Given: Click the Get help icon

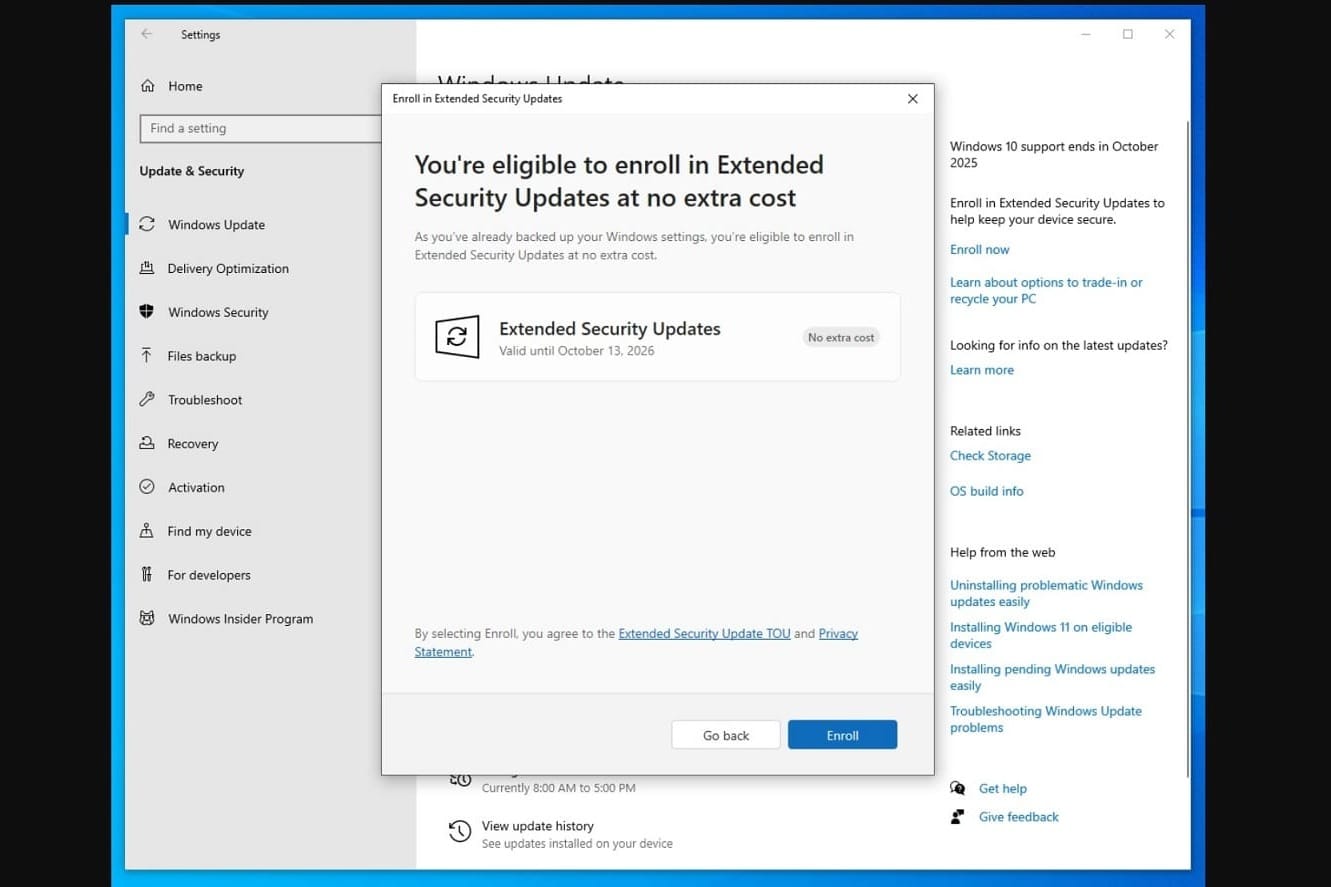Looking at the screenshot, I should pos(957,788).
